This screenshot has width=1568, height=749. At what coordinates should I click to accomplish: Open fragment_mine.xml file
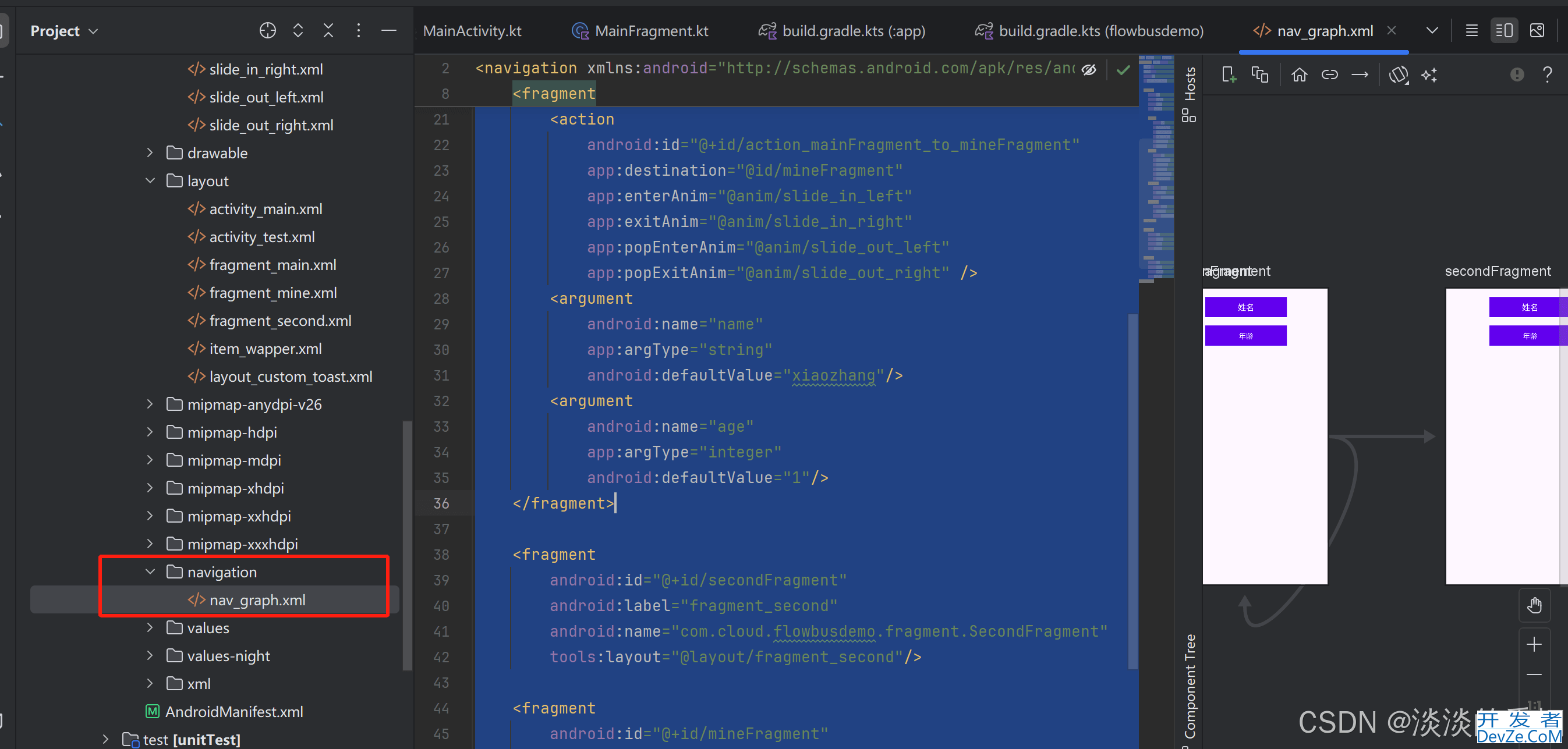click(x=262, y=293)
